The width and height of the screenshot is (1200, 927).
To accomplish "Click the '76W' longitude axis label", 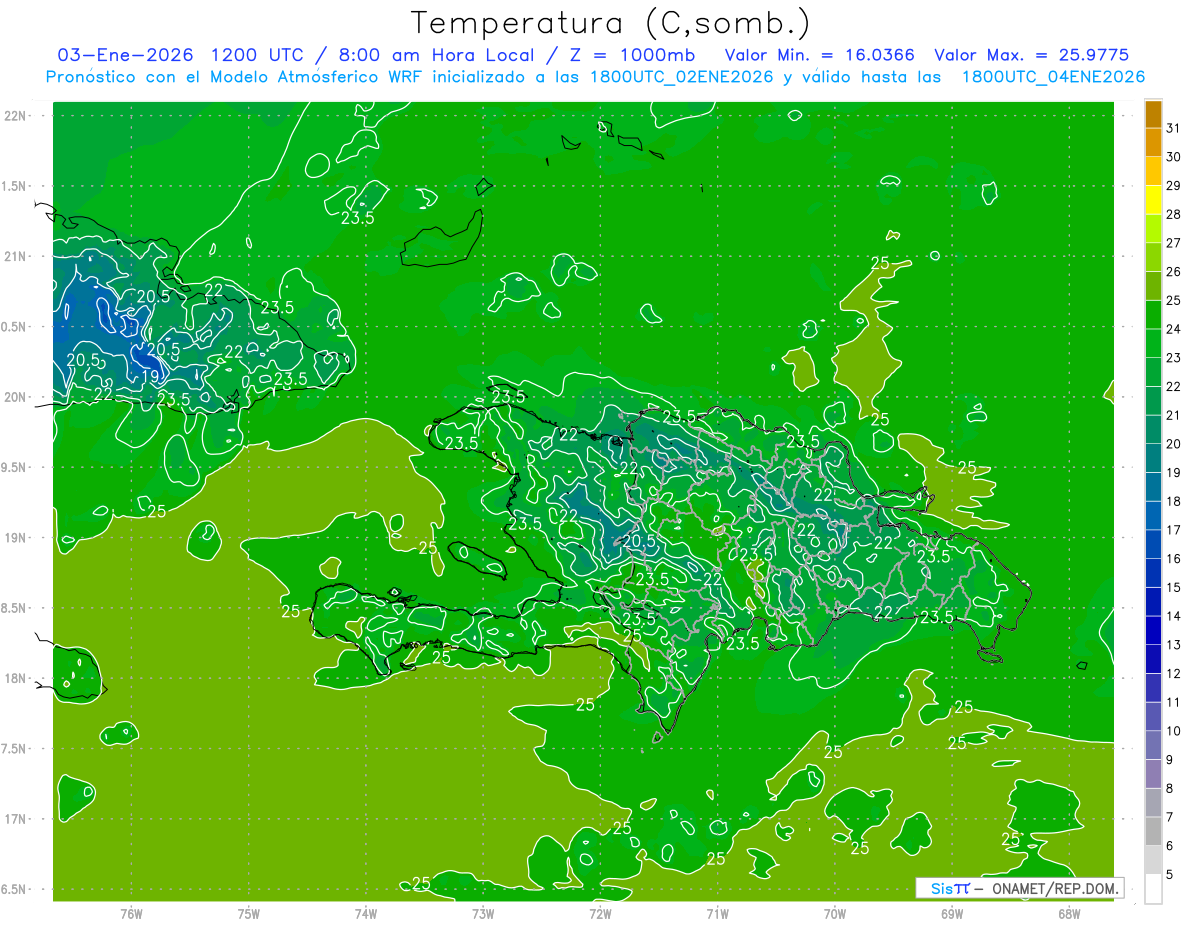I will pyautogui.click(x=131, y=913).
